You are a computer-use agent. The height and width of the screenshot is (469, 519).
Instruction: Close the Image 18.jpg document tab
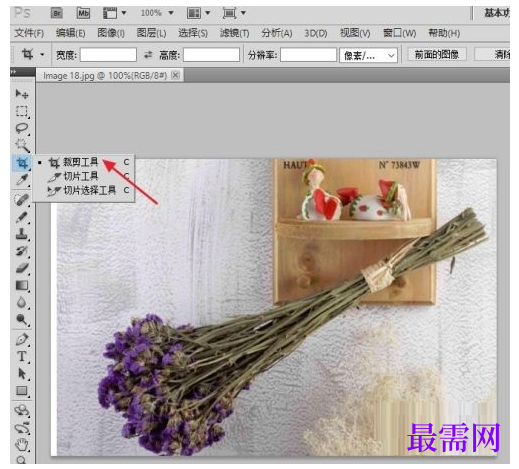pos(175,75)
